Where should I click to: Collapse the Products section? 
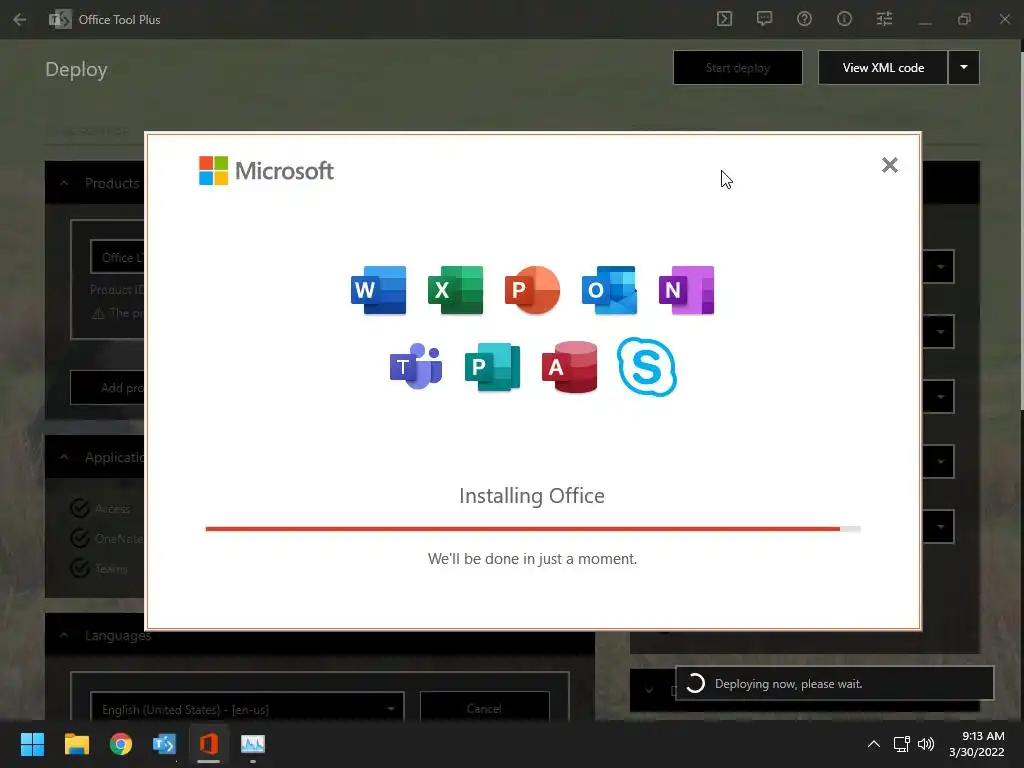point(64,184)
